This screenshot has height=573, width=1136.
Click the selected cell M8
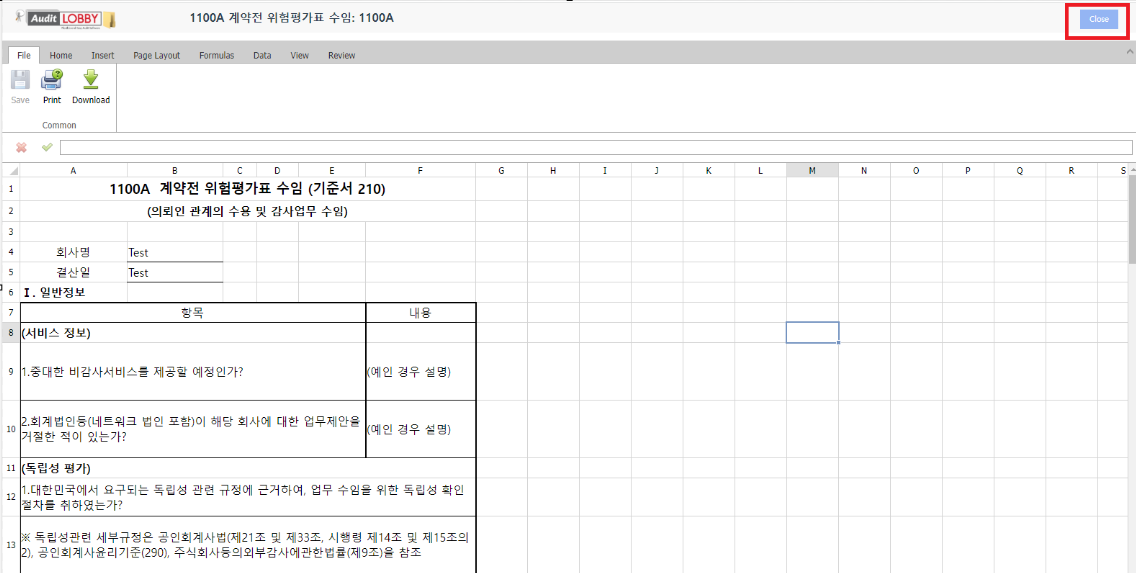812,332
